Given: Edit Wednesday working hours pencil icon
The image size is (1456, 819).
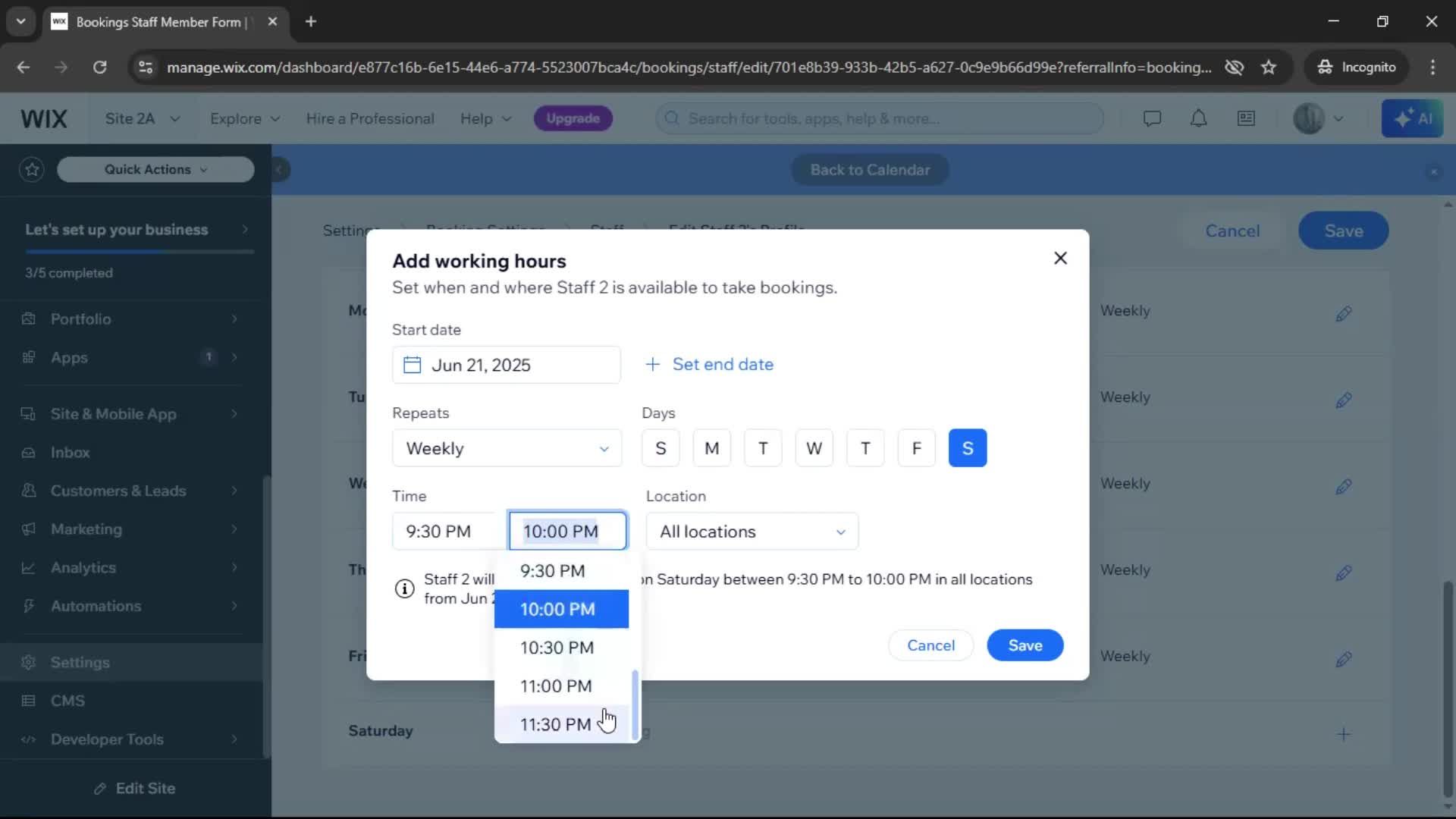Looking at the screenshot, I should pyautogui.click(x=1343, y=486).
